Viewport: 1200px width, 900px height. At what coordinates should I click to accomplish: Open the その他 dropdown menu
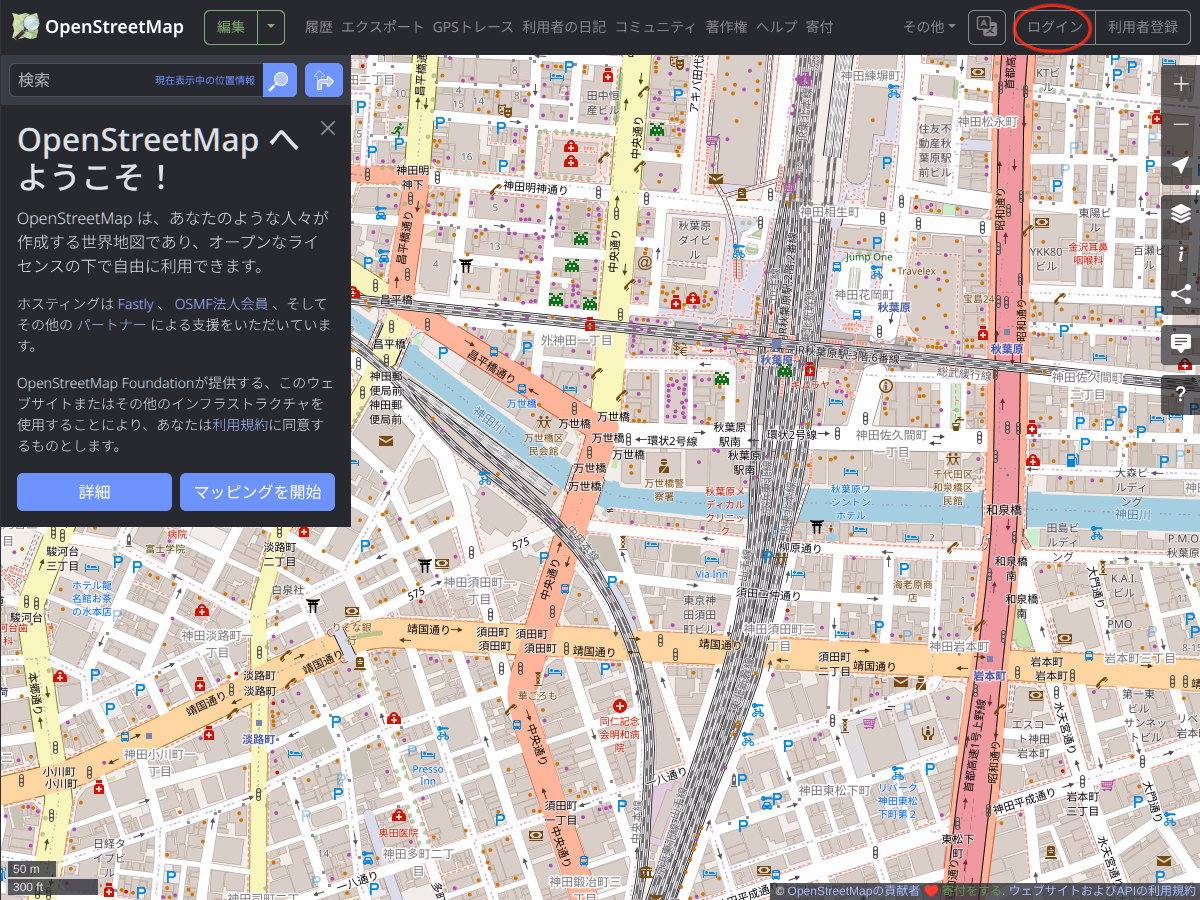(x=930, y=27)
